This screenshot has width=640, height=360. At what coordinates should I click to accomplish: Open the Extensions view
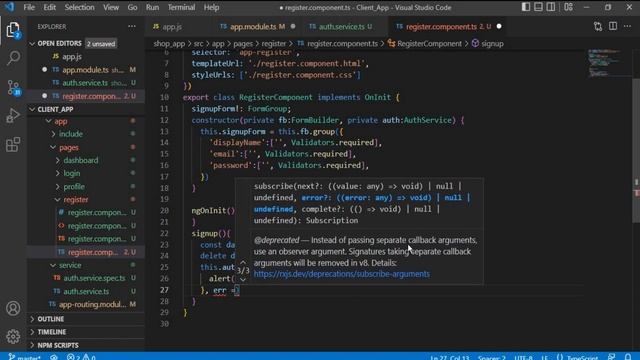pyautogui.click(x=13, y=144)
